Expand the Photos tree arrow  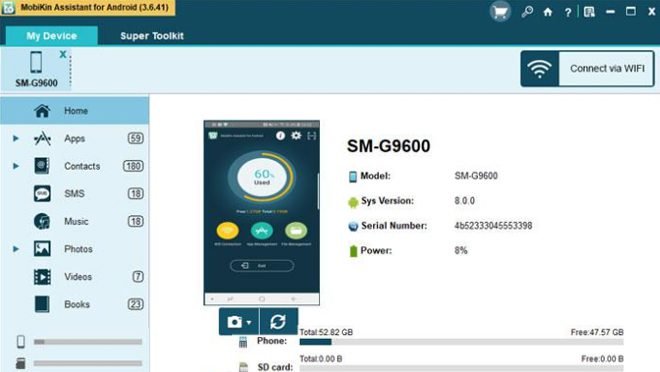(16, 249)
